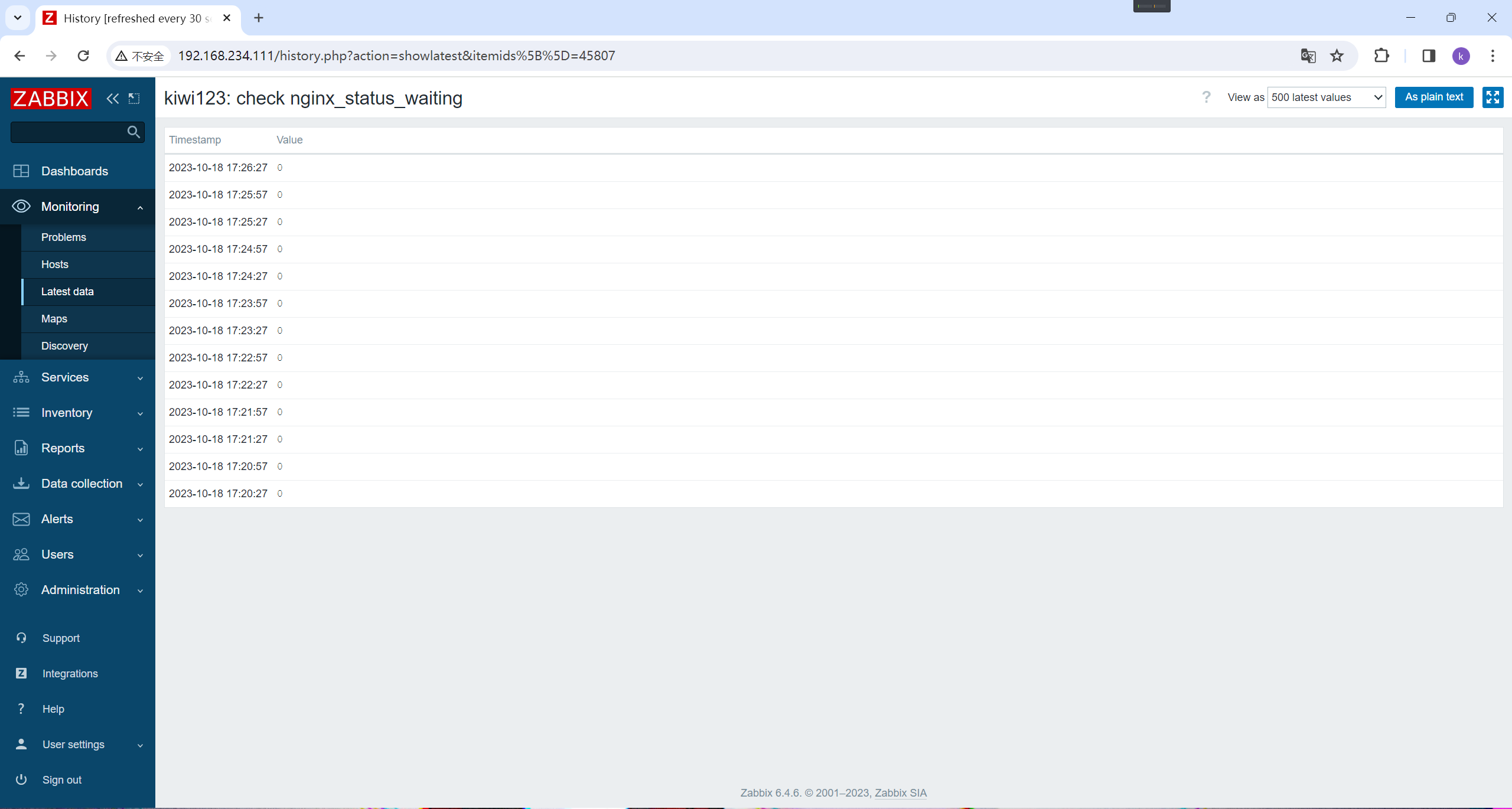Click the translate page icon
Viewport: 1512px width, 809px height.
pyautogui.click(x=1308, y=56)
